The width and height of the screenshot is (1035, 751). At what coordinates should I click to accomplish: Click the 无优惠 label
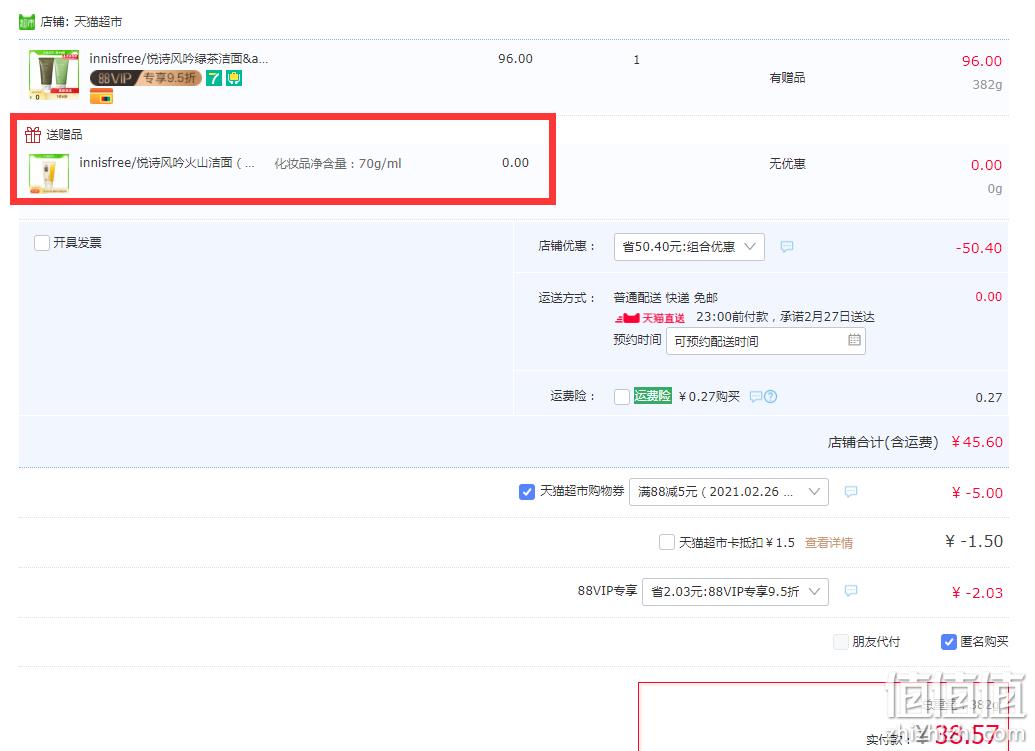click(787, 164)
